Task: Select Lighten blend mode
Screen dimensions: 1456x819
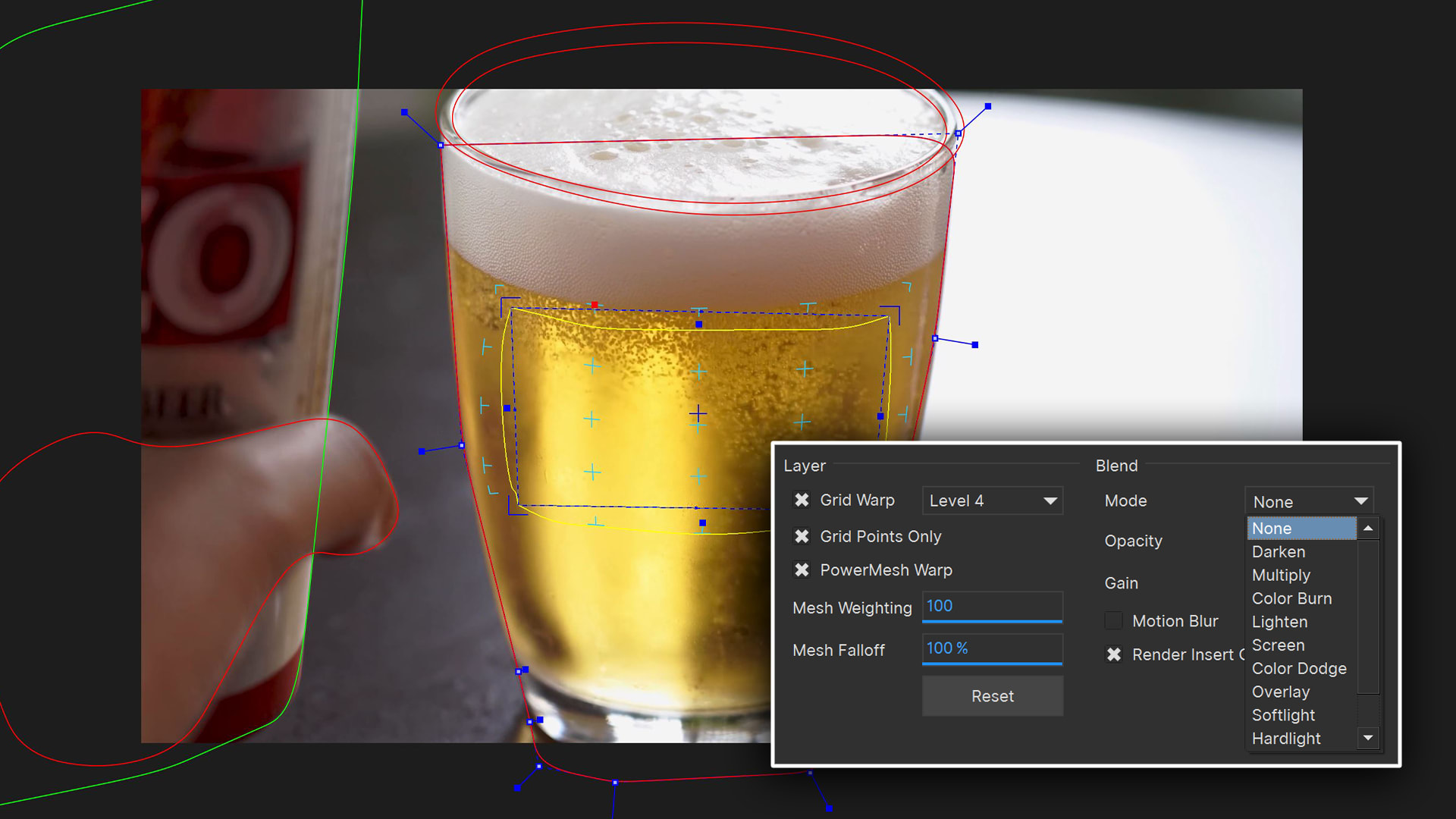Action: [1279, 621]
